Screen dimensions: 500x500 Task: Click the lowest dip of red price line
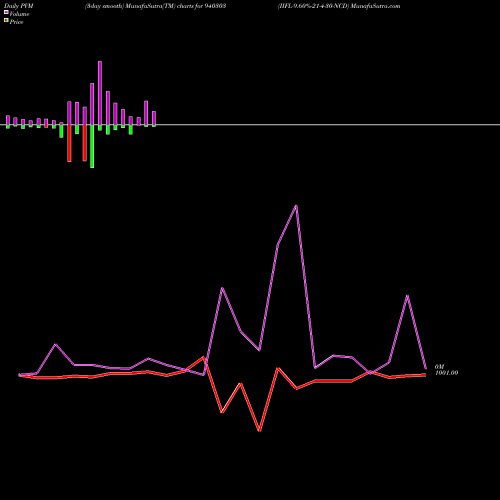pos(259,430)
